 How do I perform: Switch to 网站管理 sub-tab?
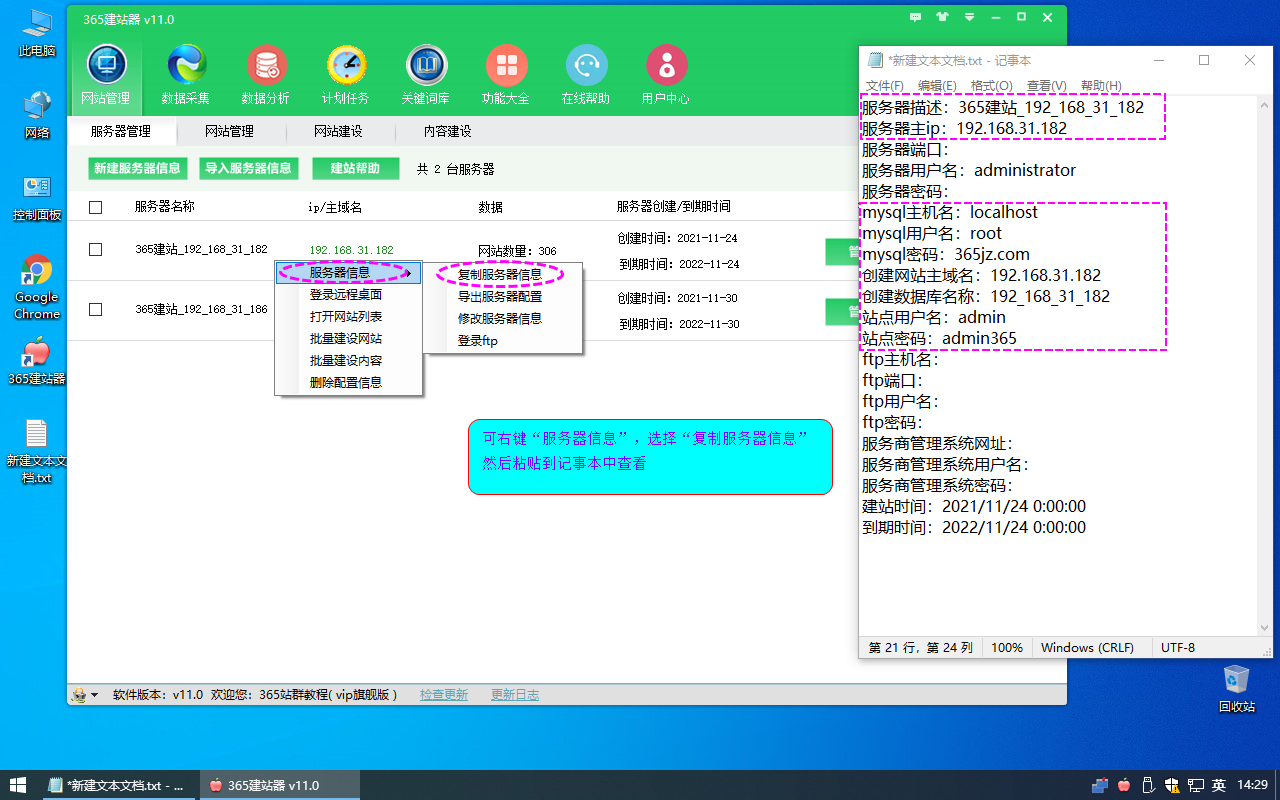pos(229,131)
